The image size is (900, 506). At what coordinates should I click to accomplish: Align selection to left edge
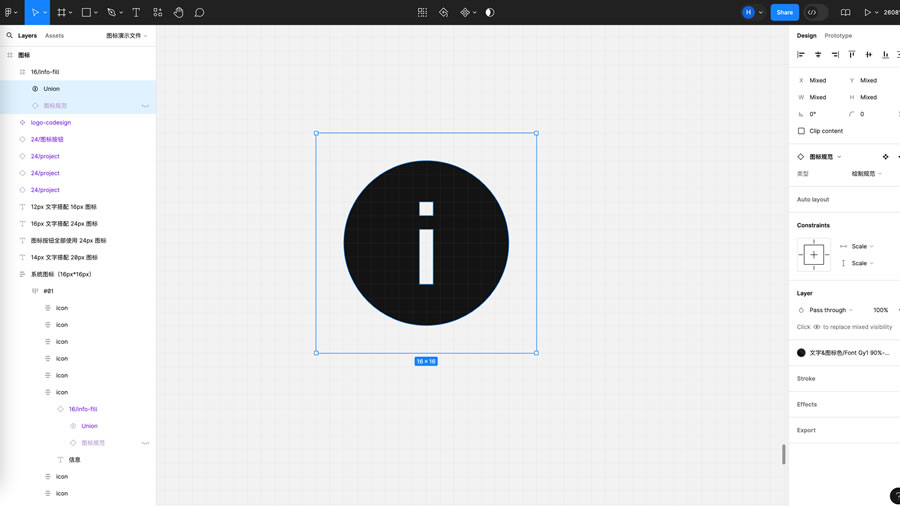click(x=801, y=55)
